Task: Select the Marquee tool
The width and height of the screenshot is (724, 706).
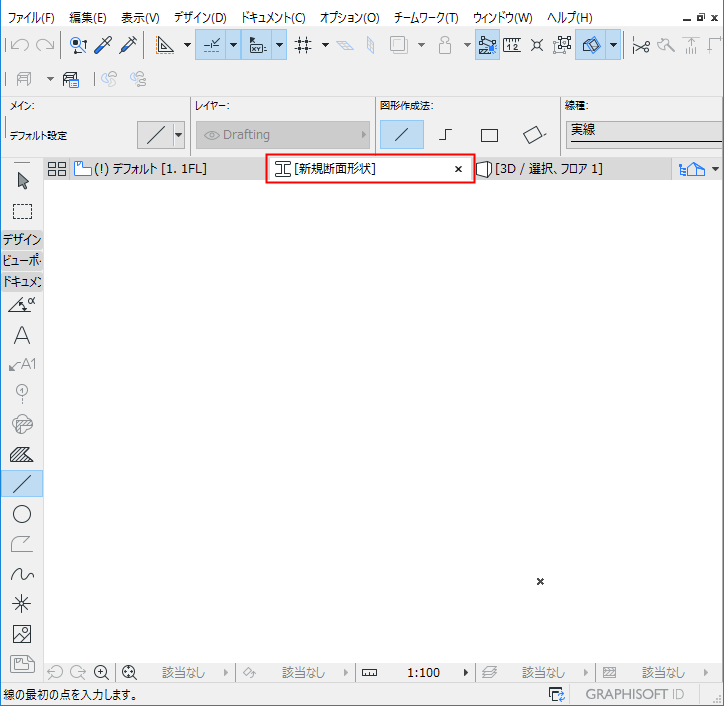Action: point(22,211)
